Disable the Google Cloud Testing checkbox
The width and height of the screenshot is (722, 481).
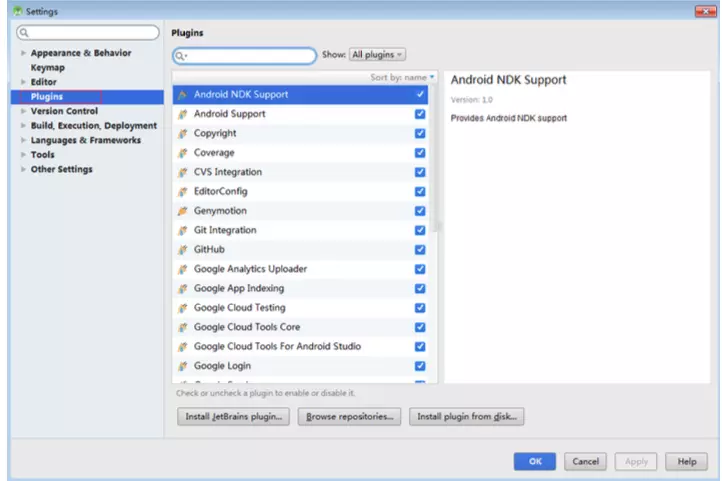pyautogui.click(x=420, y=307)
